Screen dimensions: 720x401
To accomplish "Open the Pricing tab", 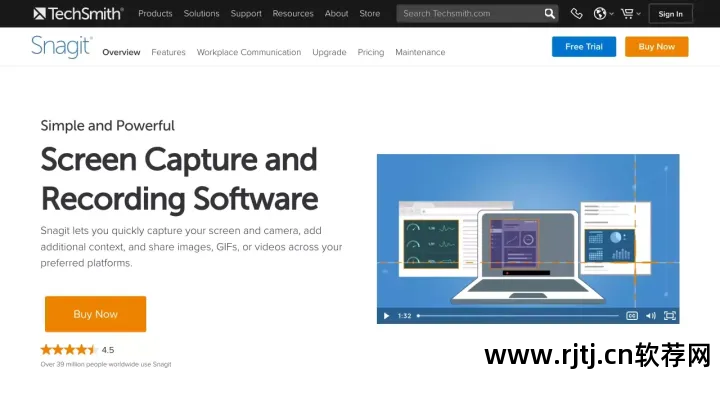I will click(371, 52).
